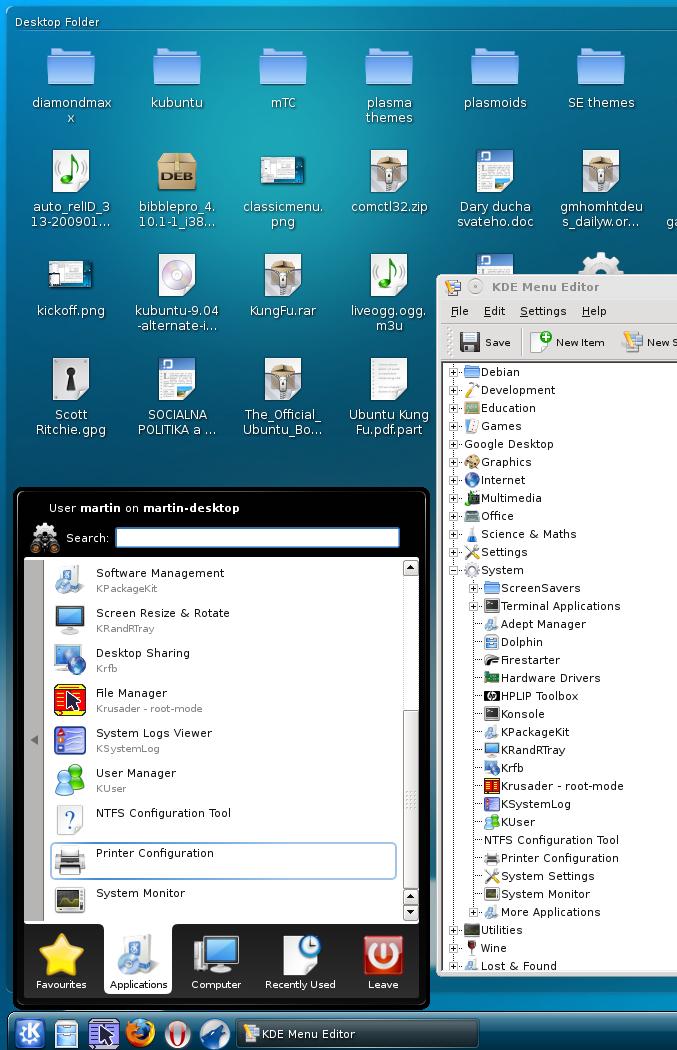The image size is (677, 1050).
Task: Switch to the Favourites tab
Action: [60, 962]
